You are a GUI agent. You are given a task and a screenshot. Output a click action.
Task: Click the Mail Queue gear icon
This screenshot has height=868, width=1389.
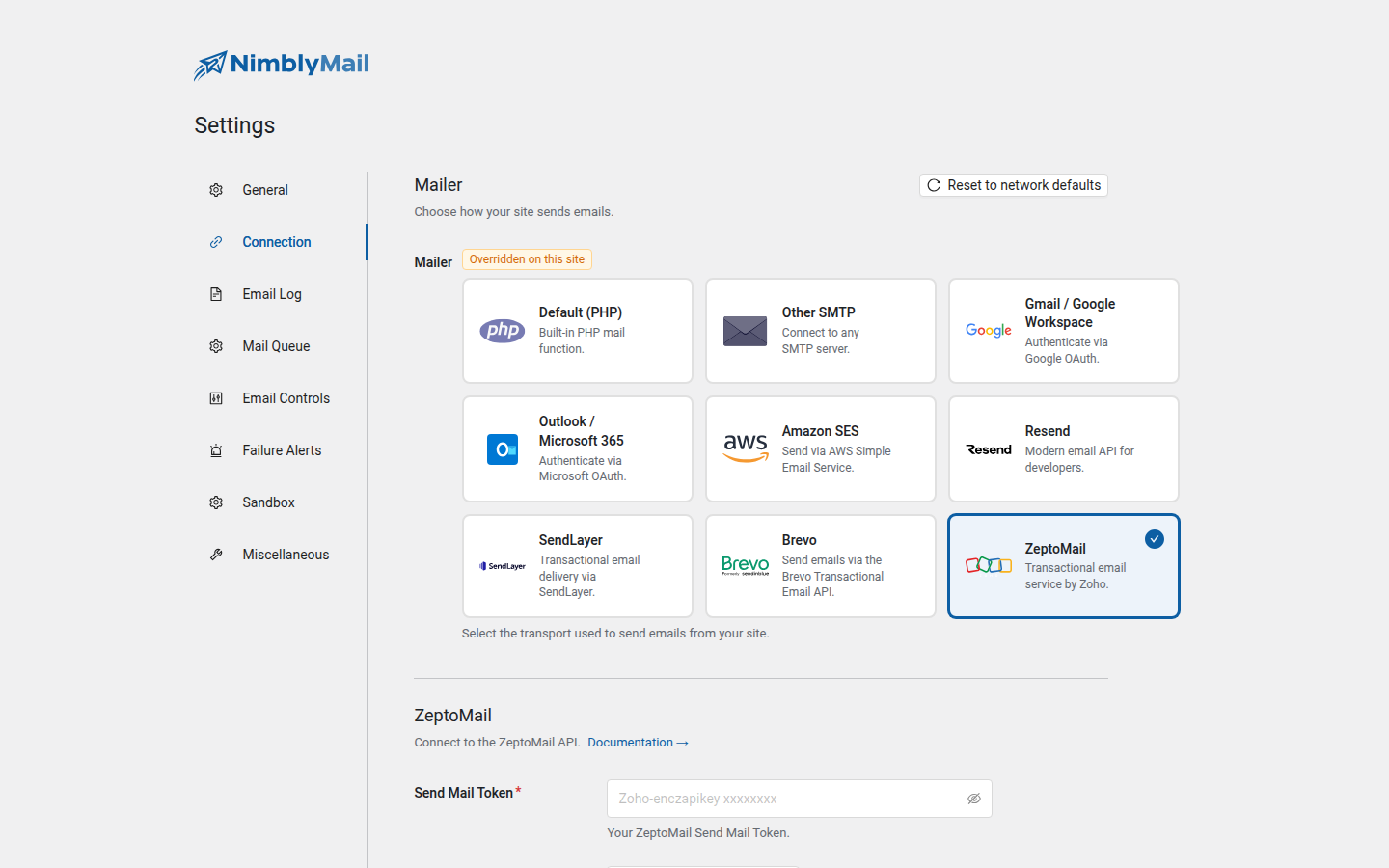pyautogui.click(x=216, y=346)
